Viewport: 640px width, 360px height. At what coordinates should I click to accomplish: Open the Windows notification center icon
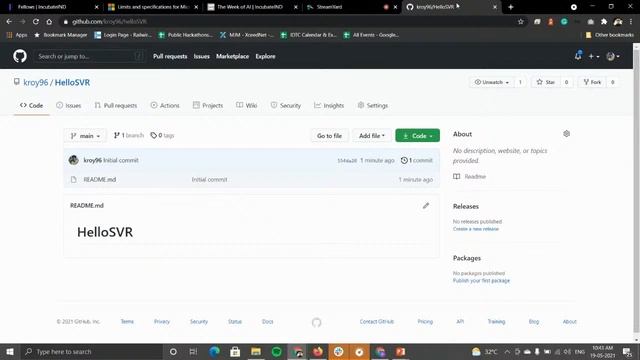(x=627, y=351)
